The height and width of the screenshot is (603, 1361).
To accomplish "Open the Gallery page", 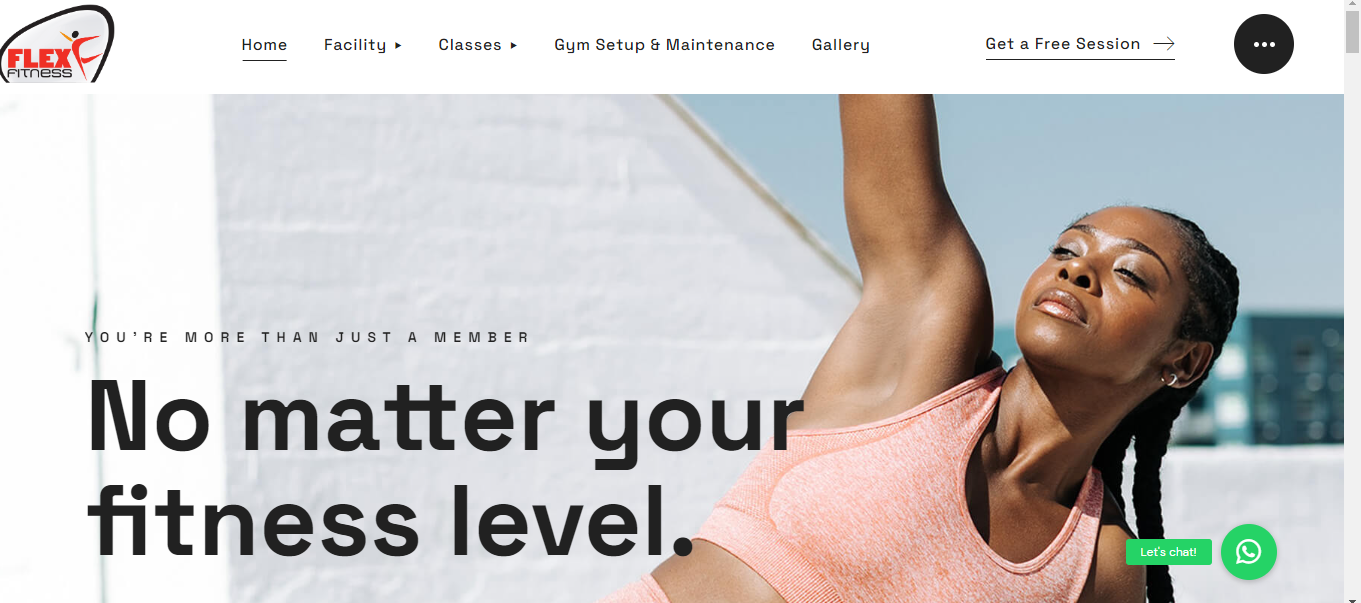I will click(x=841, y=45).
